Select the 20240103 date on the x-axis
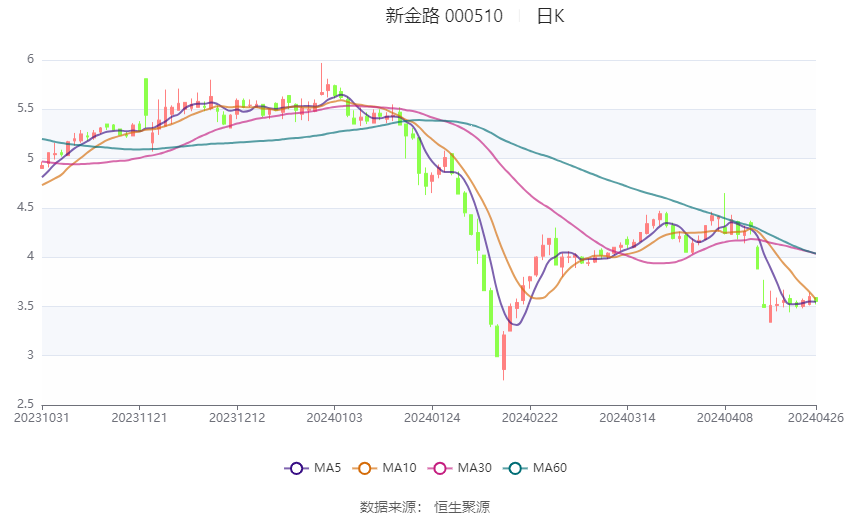 (334, 417)
